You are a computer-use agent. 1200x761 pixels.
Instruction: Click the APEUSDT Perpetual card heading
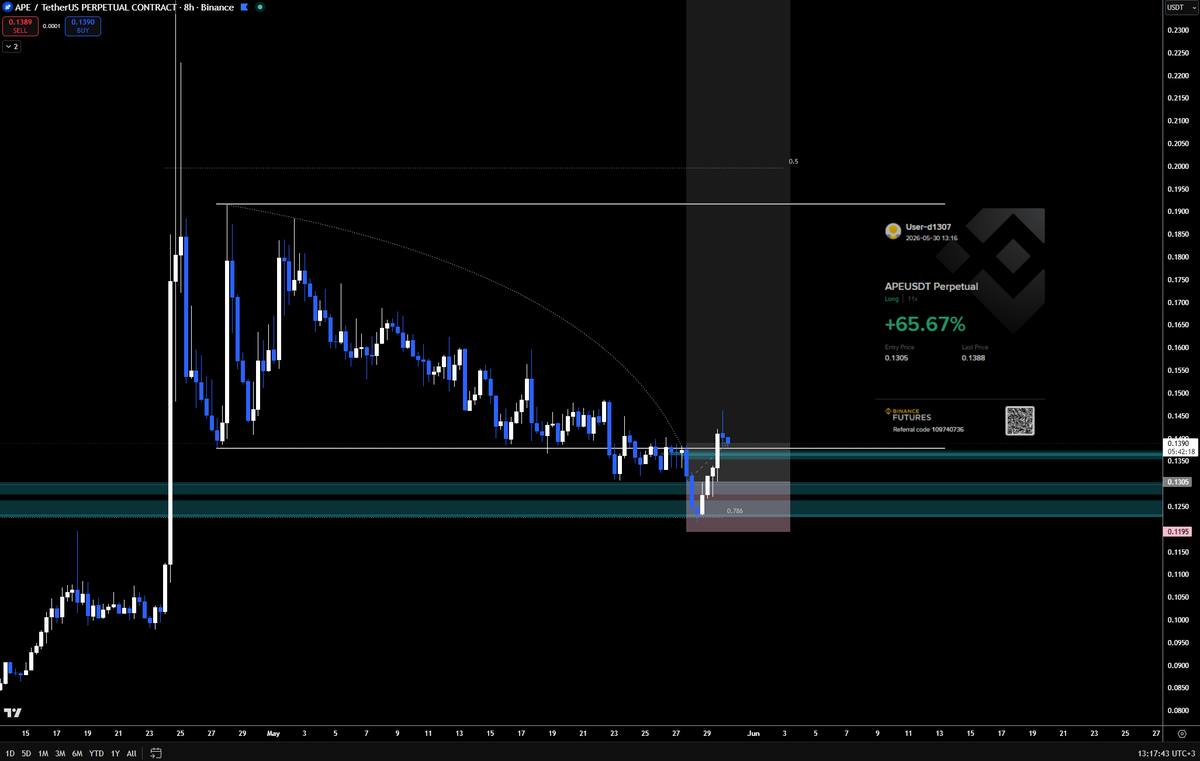pos(931,286)
